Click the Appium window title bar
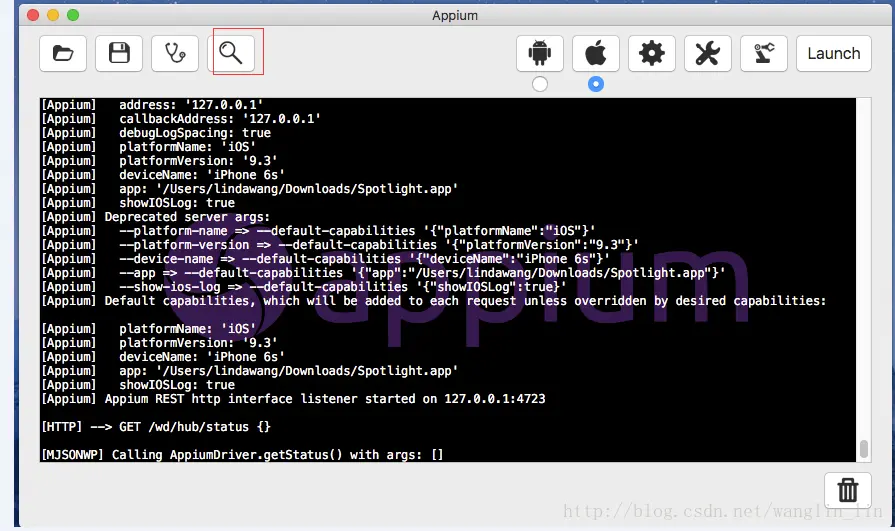Image resolution: width=895 pixels, height=531 pixels. point(454,15)
